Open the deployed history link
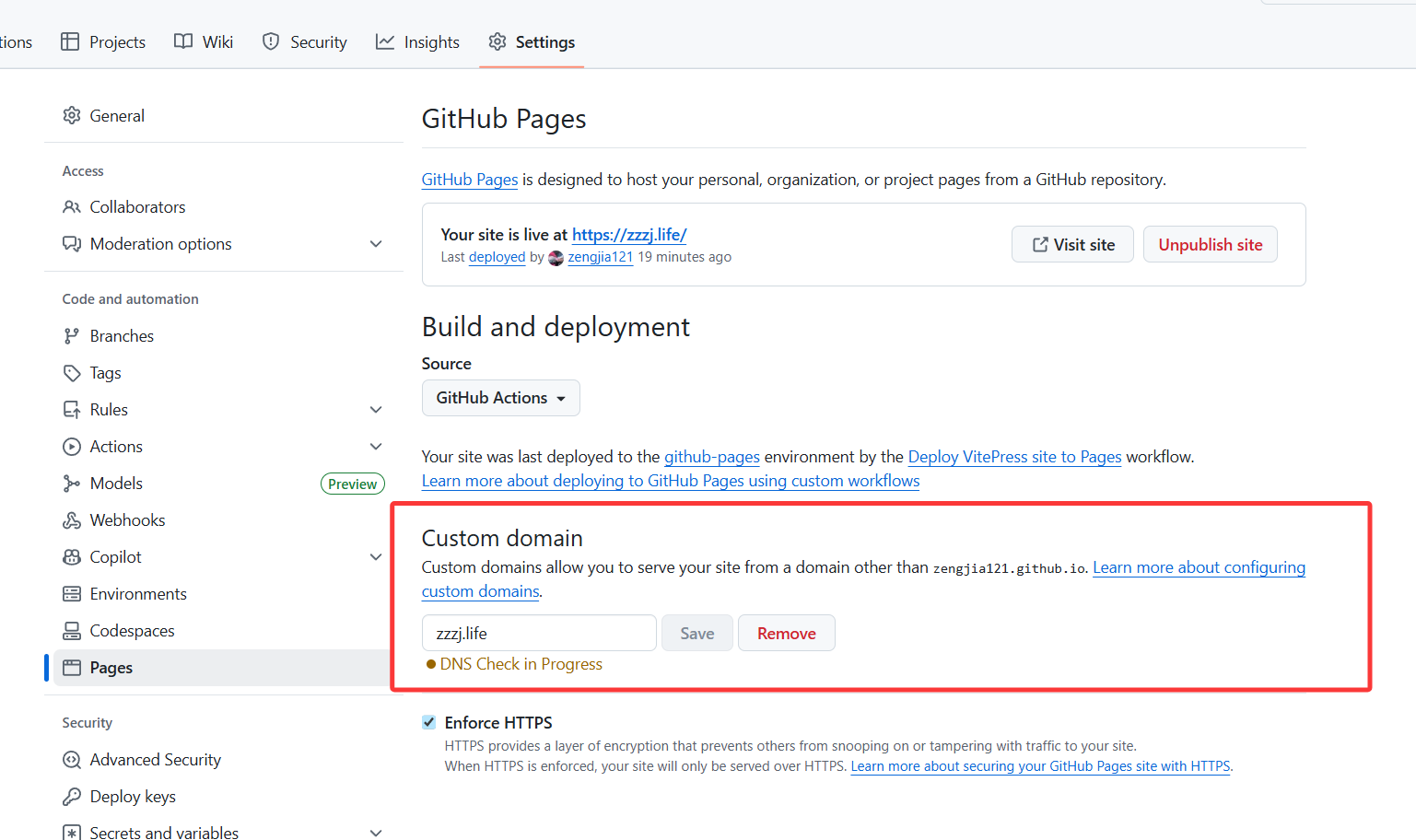 497,257
